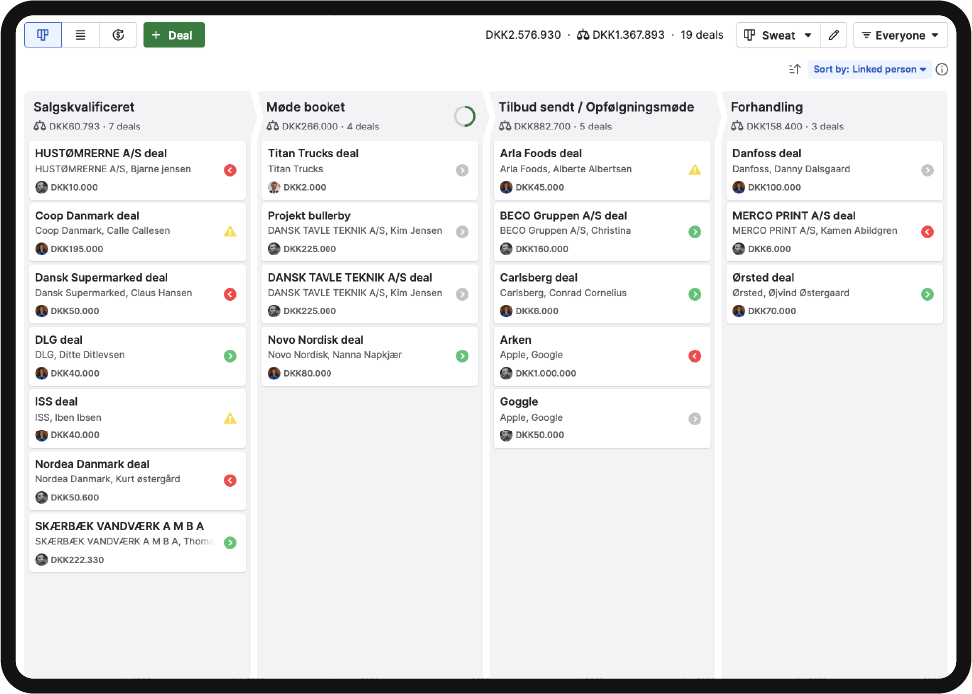Click red status icon on Nordea Danmark deal

230,480
